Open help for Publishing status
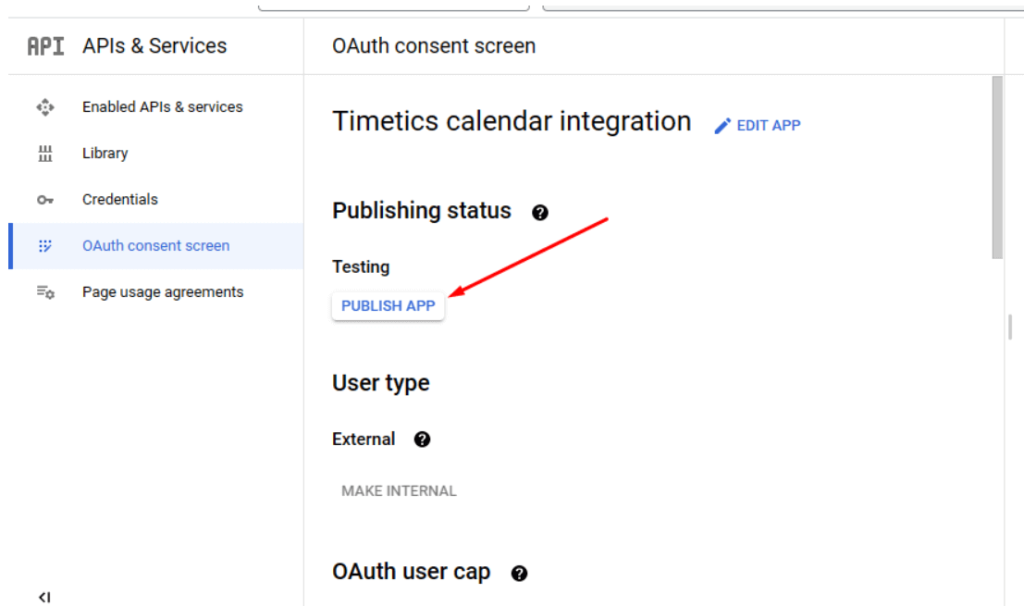Screen dimensions: 1024x606 540,212
